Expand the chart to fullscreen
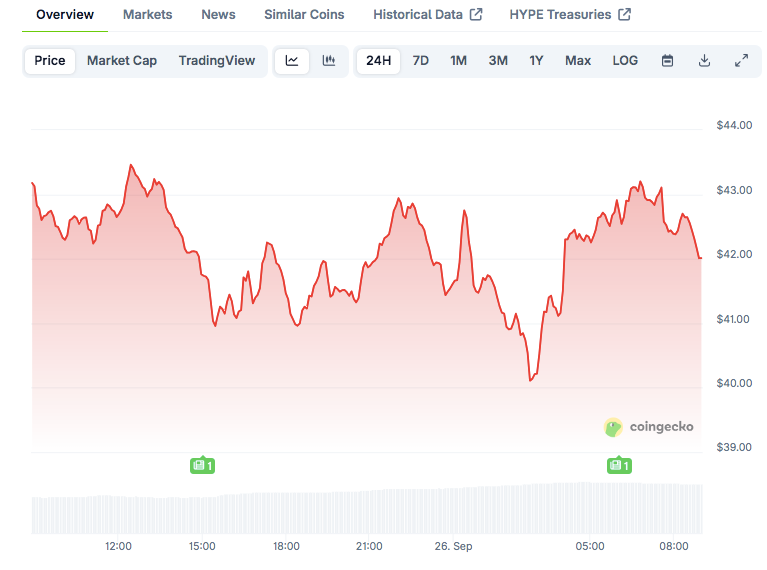The image size is (767, 570). pos(742,61)
